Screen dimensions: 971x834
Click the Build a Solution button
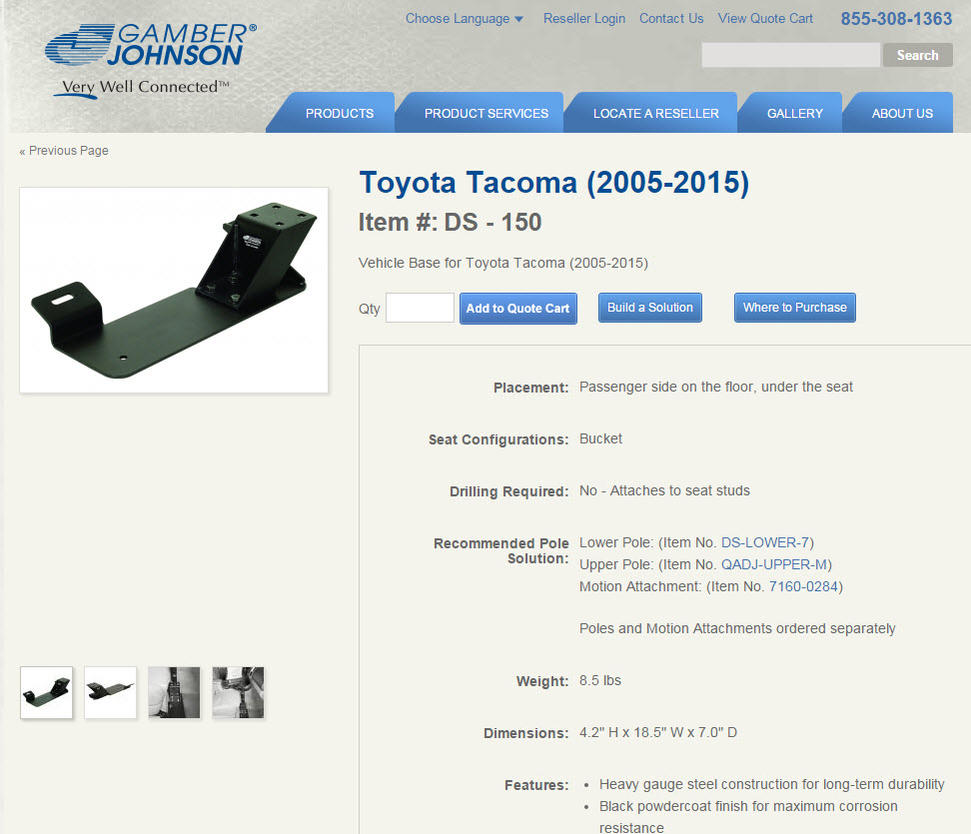(x=650, y=308)
